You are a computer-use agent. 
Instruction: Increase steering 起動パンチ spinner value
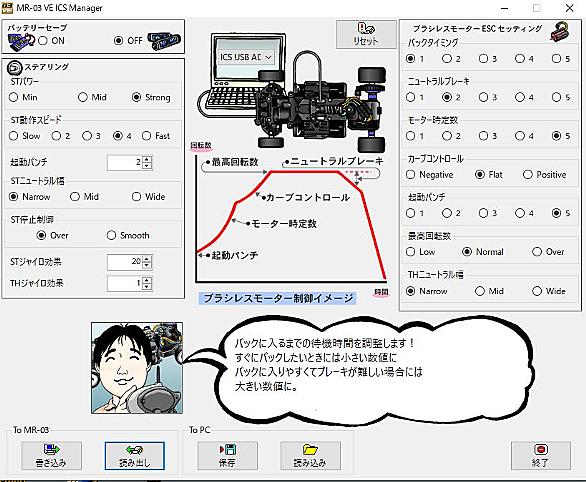(x=147, y=159)
